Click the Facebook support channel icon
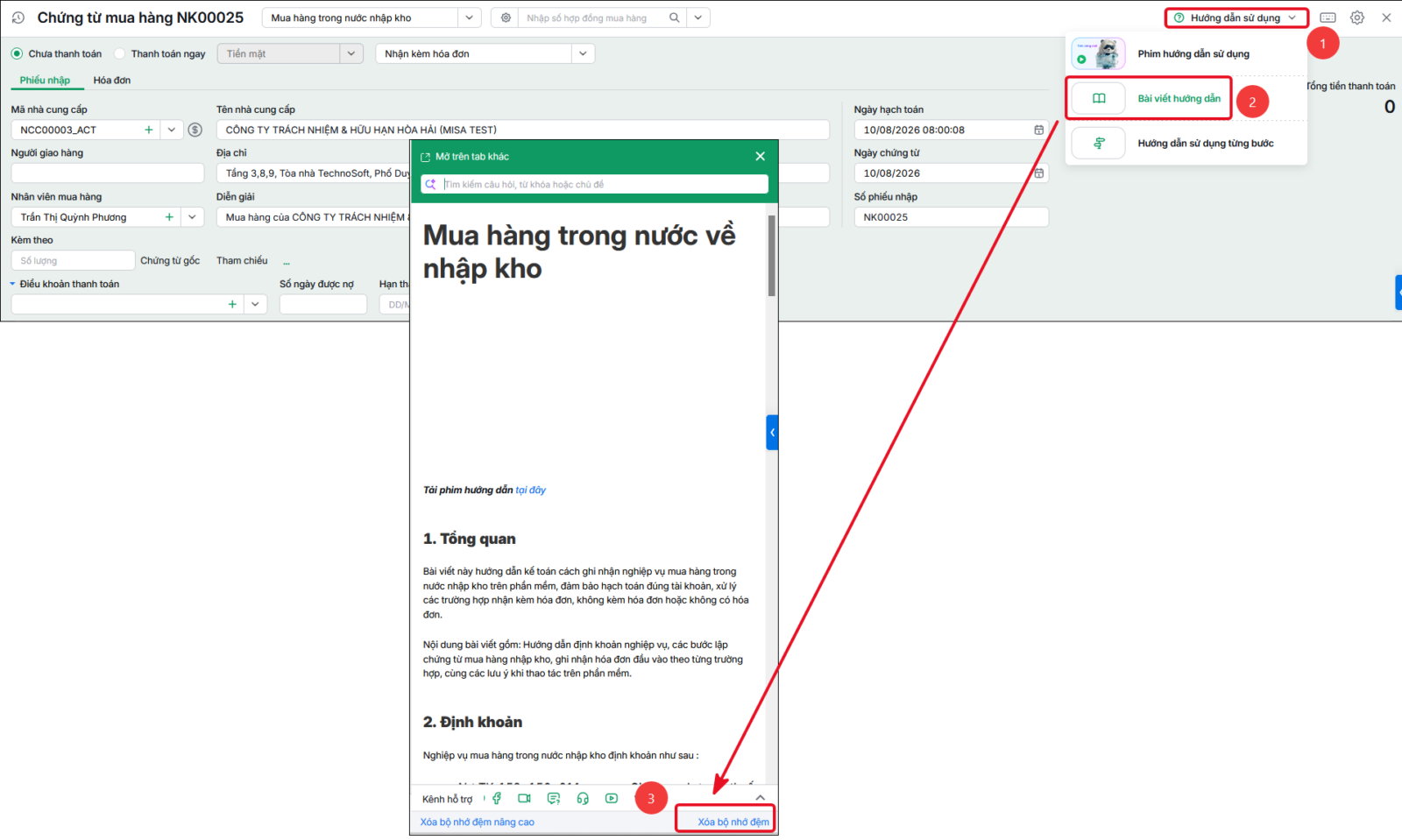This screenshot has width=1402, height=840. (497, 798)
